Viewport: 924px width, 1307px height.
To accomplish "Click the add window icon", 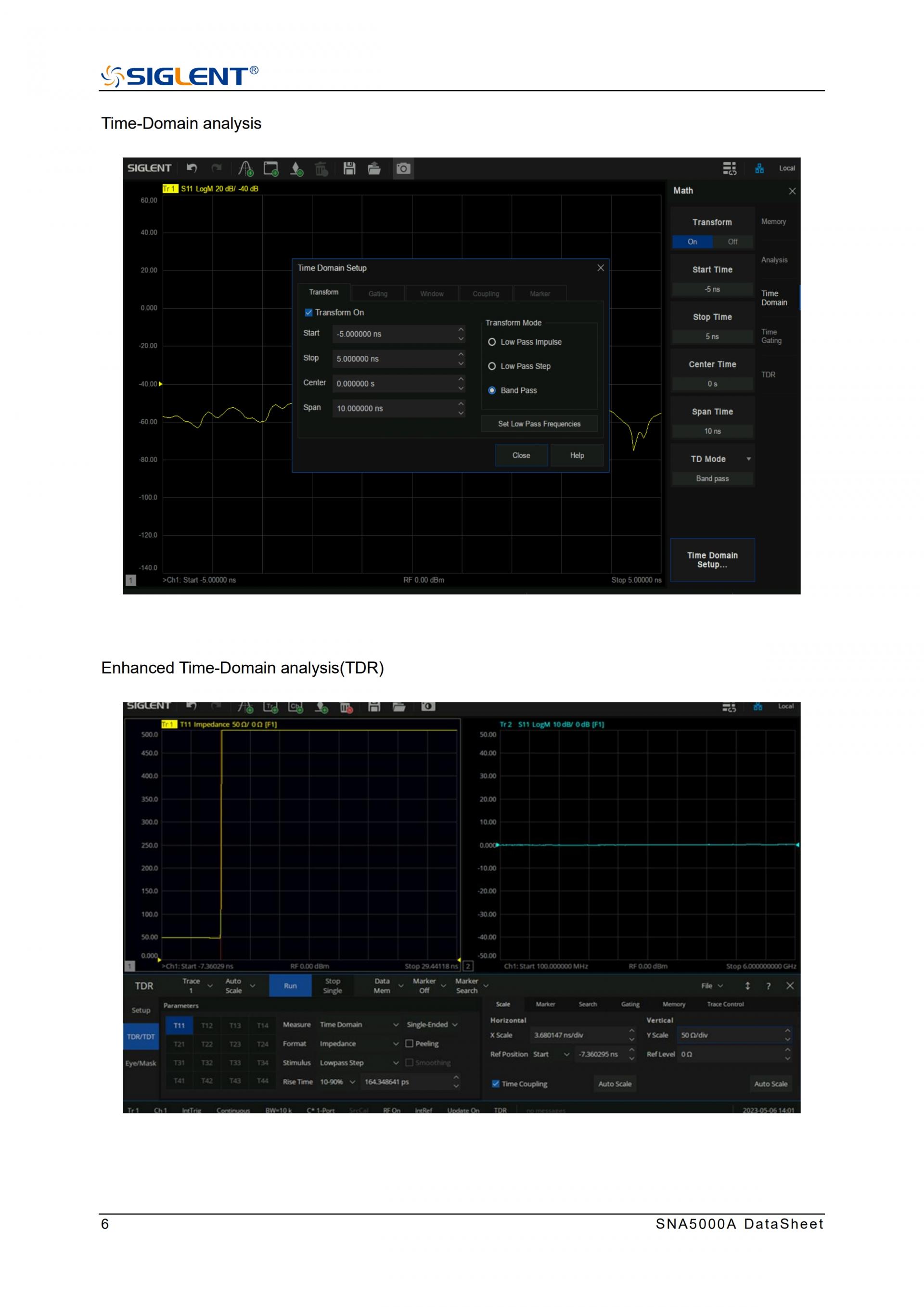I will 271,168.
